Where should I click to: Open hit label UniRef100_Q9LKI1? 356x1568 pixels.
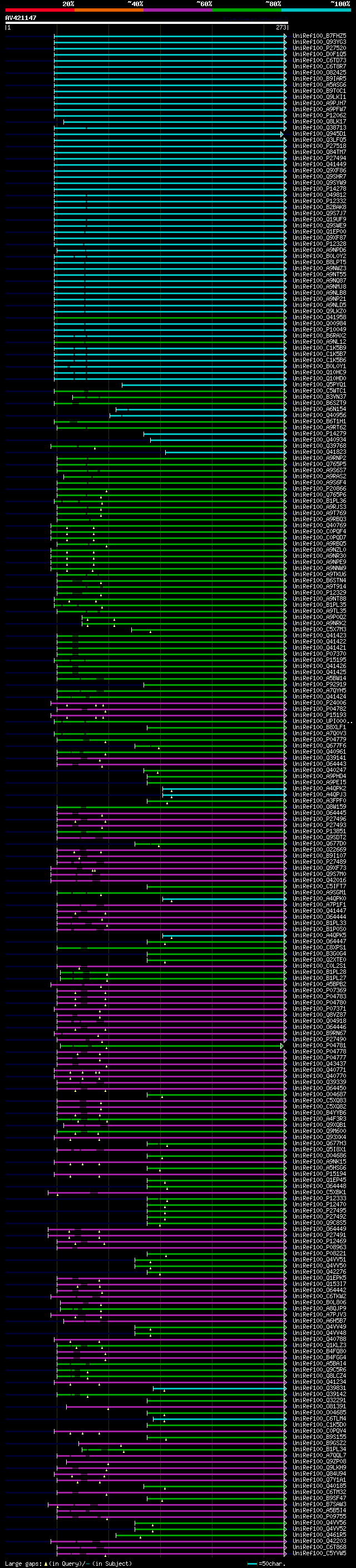(319, 97)
